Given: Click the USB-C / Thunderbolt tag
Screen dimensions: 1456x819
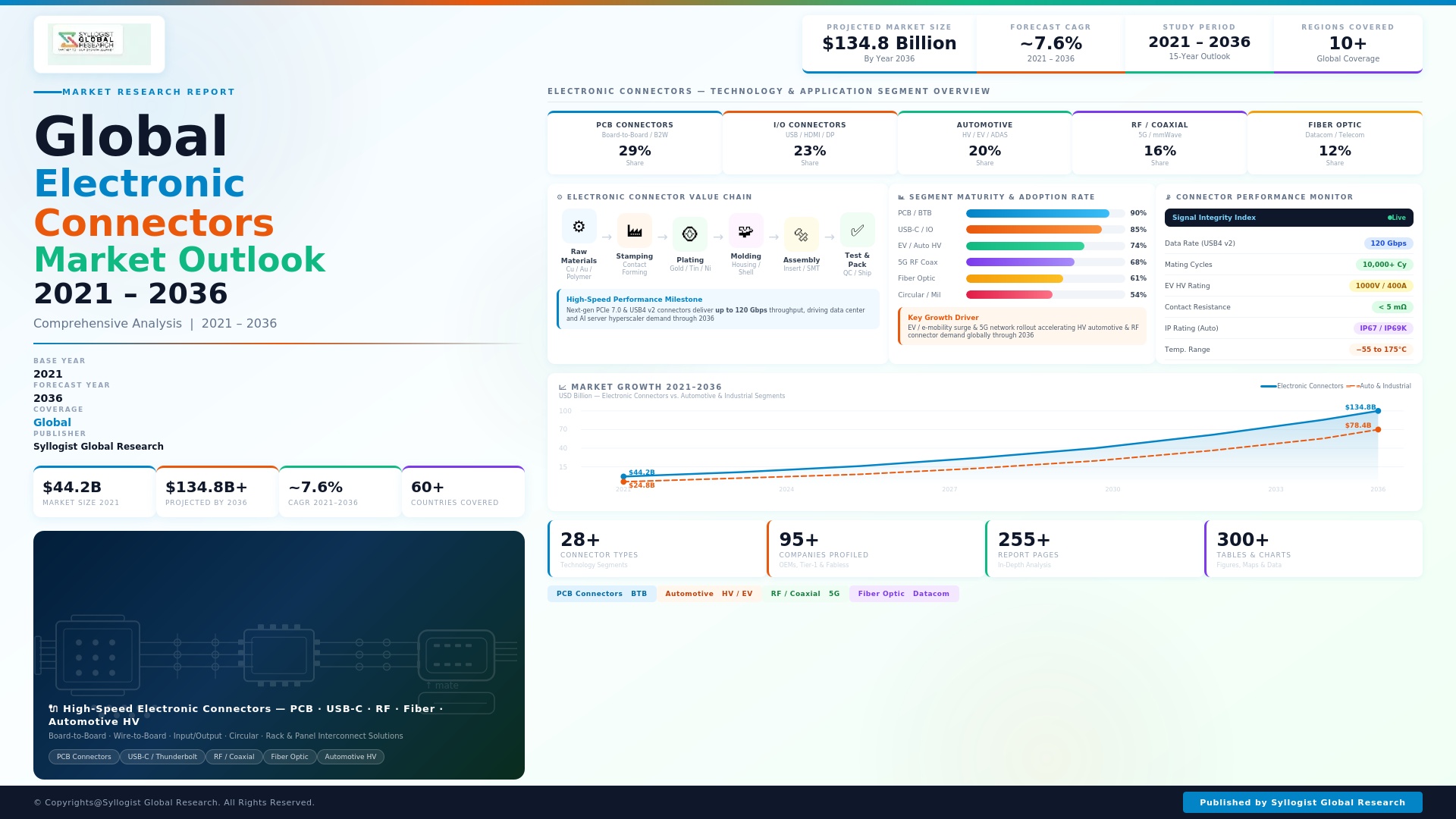Looking at the screenshot, I should click(162, 757).
